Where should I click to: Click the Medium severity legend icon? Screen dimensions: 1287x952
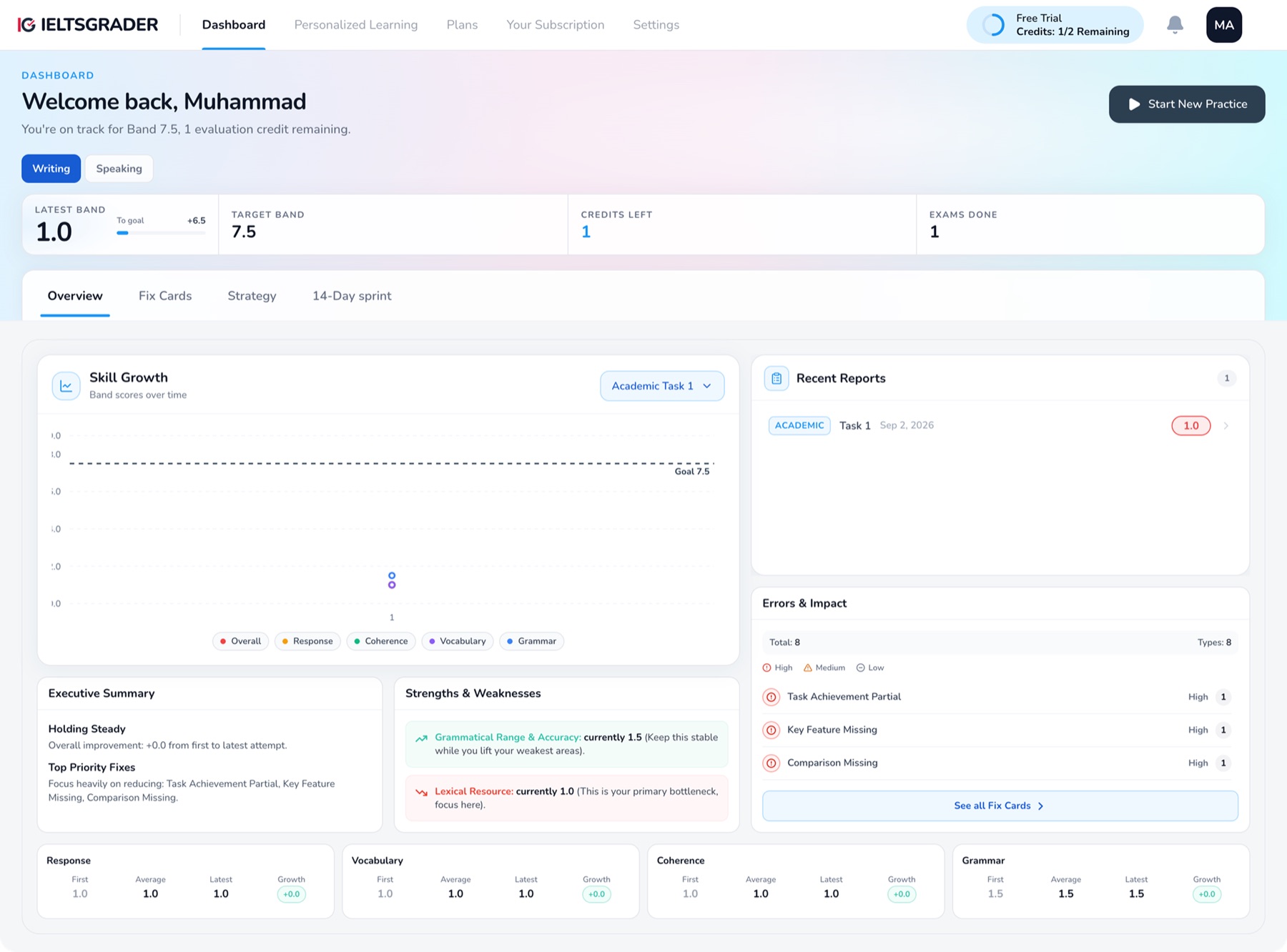click(808, 668)
